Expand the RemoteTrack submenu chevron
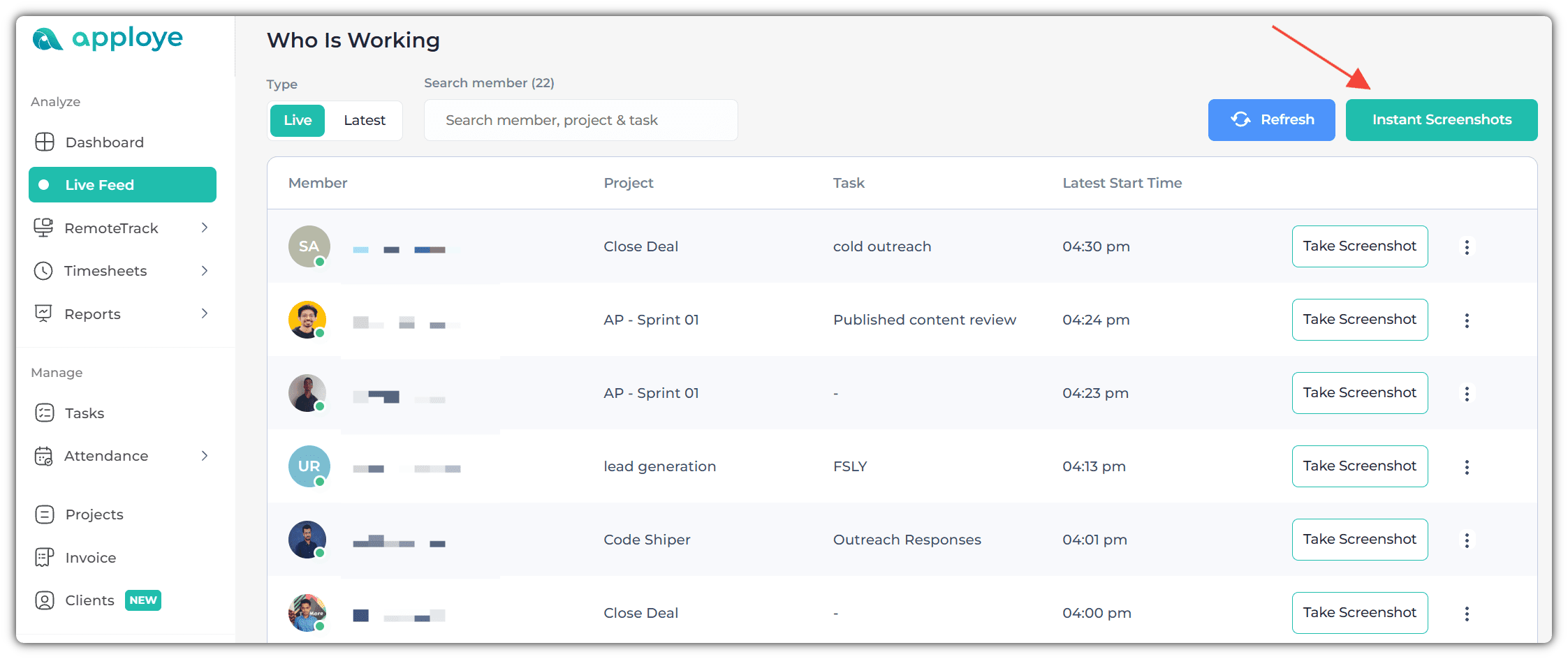This screenshot has height=659, width=1568. 205,228
